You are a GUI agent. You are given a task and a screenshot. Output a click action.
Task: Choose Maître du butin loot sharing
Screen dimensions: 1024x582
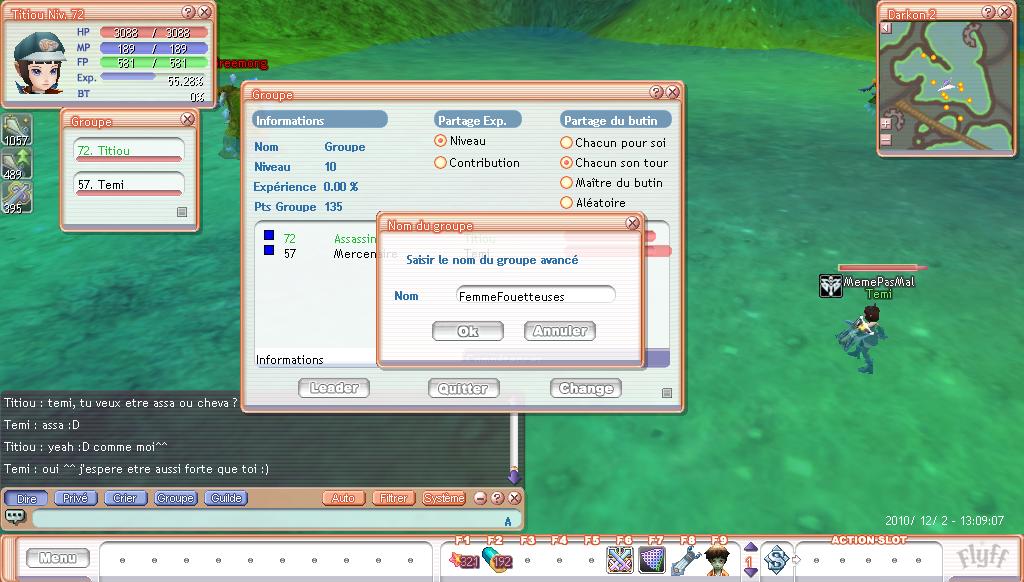pos(566,183)
